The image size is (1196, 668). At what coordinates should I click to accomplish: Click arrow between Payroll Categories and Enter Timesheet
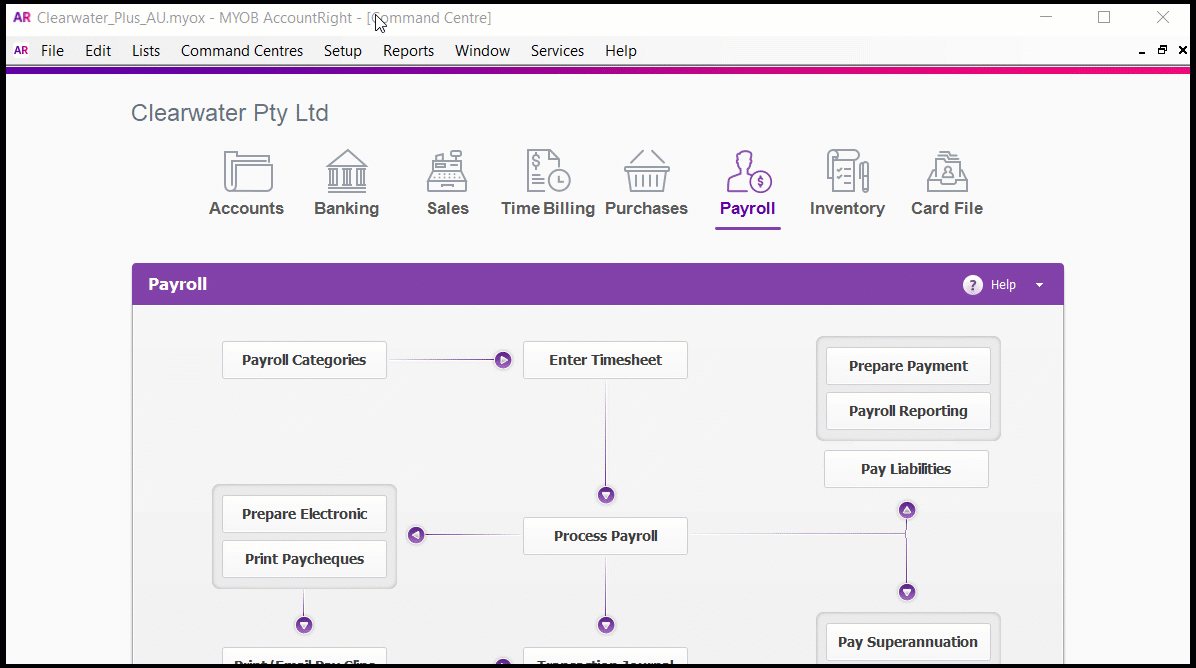click(x=503, y=360)
